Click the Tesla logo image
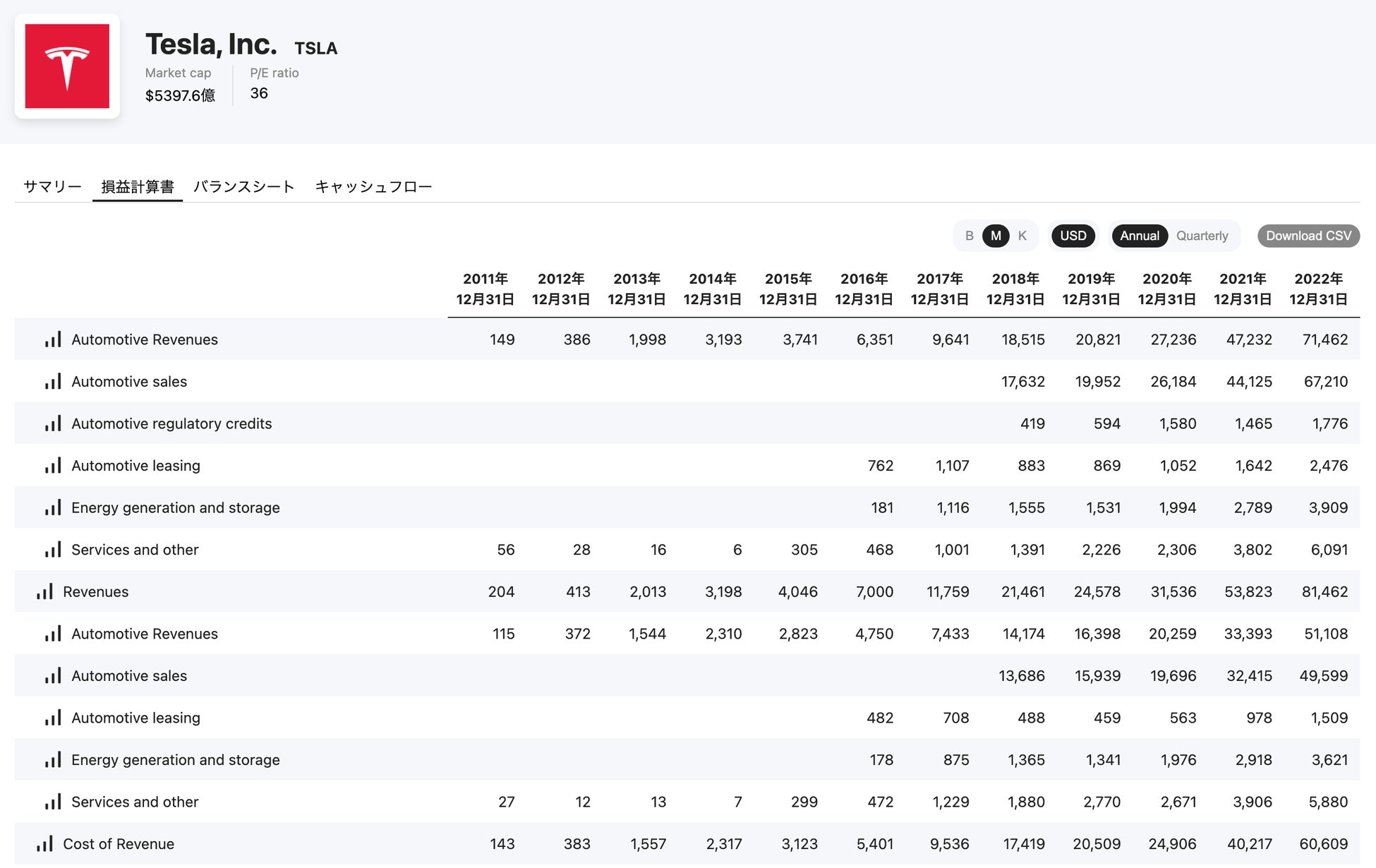 (x=67, y=66)
